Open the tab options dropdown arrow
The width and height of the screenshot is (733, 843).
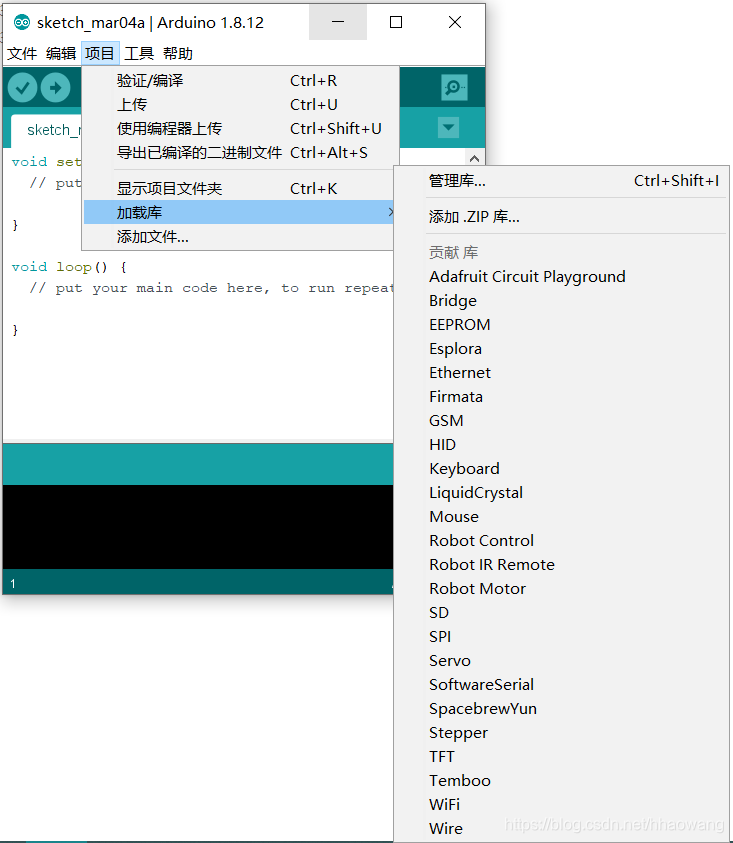(449, 128)
